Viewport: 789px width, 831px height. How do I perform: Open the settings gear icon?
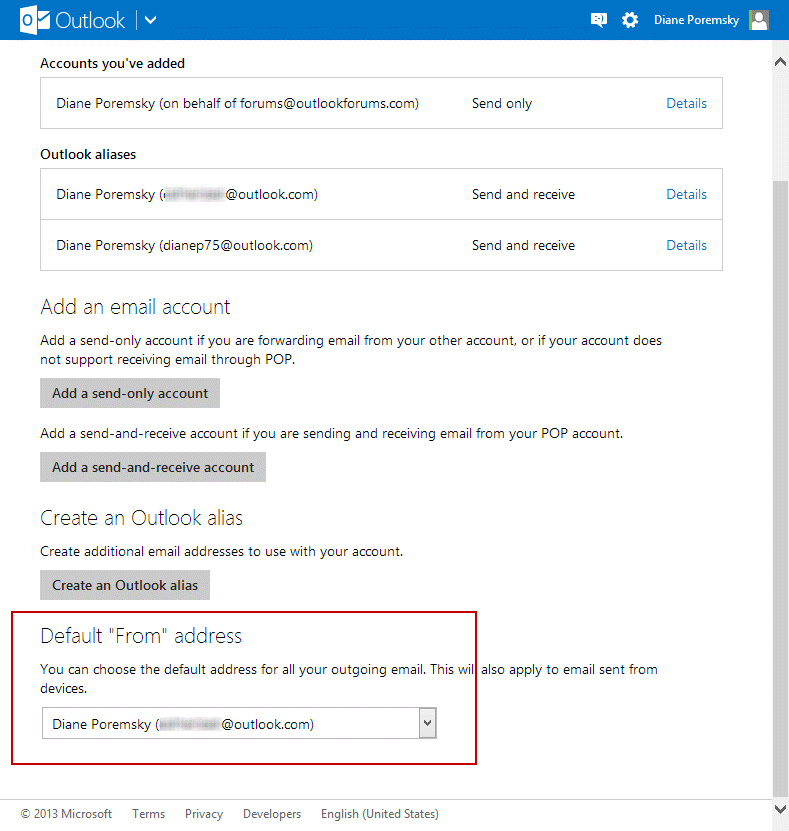click(x=630, y=20)
